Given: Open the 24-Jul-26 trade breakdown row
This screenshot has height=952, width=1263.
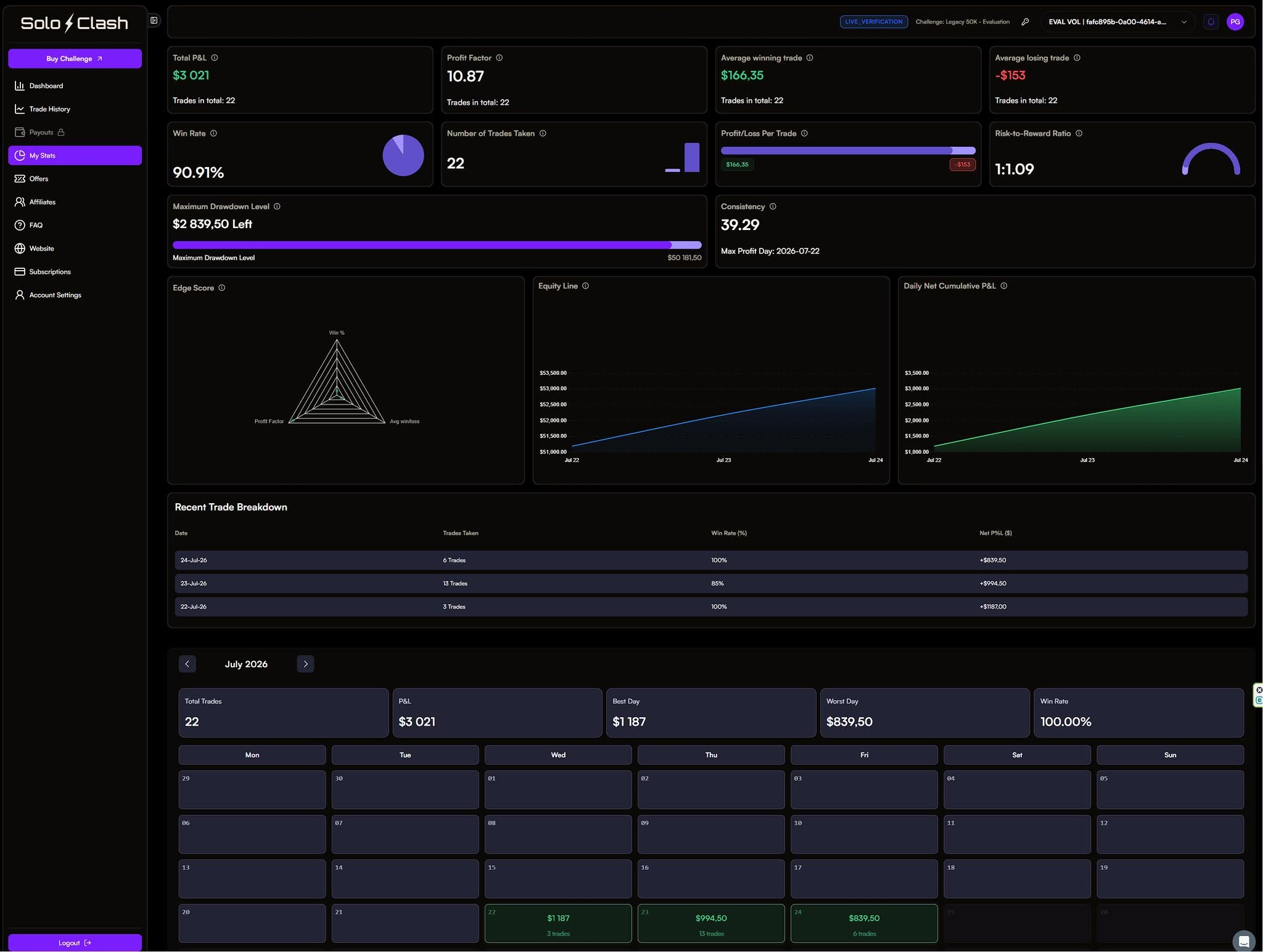Looking at the screenshot, I should (710, 560).
